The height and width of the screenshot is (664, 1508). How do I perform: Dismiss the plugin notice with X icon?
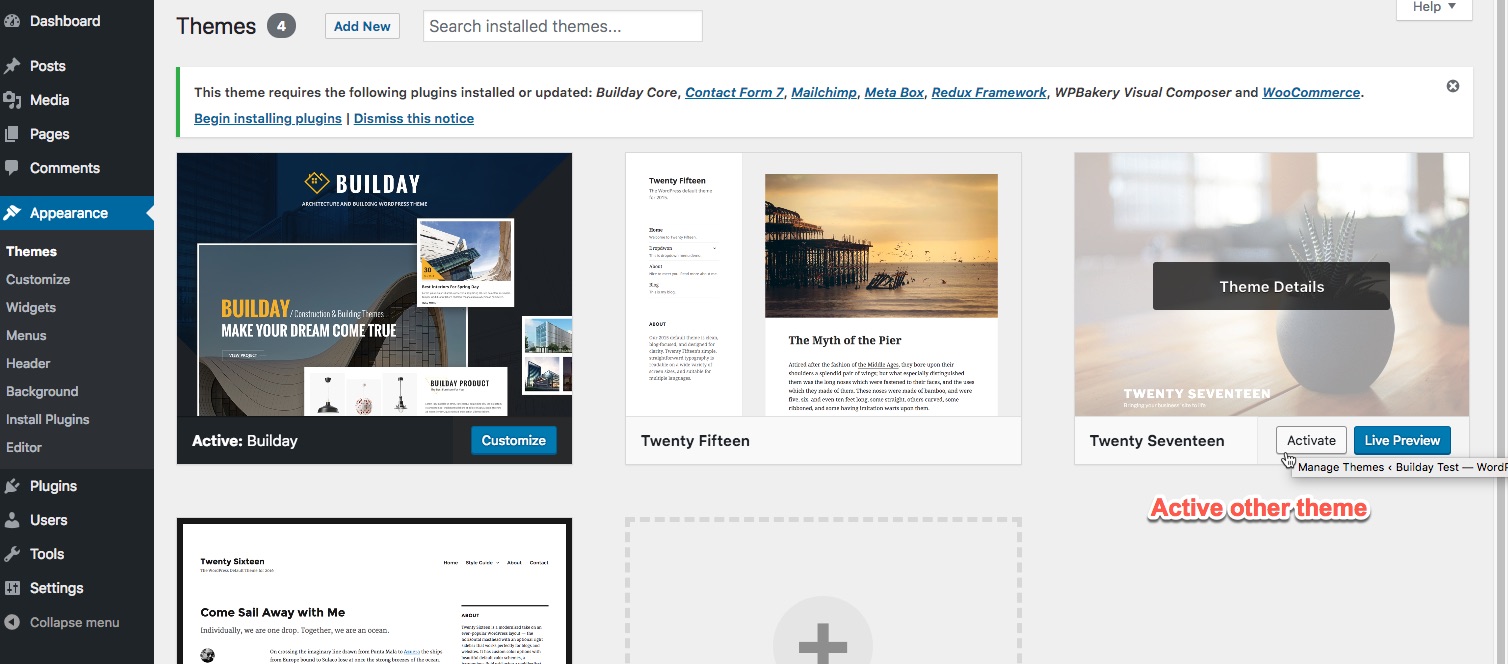1453,86
